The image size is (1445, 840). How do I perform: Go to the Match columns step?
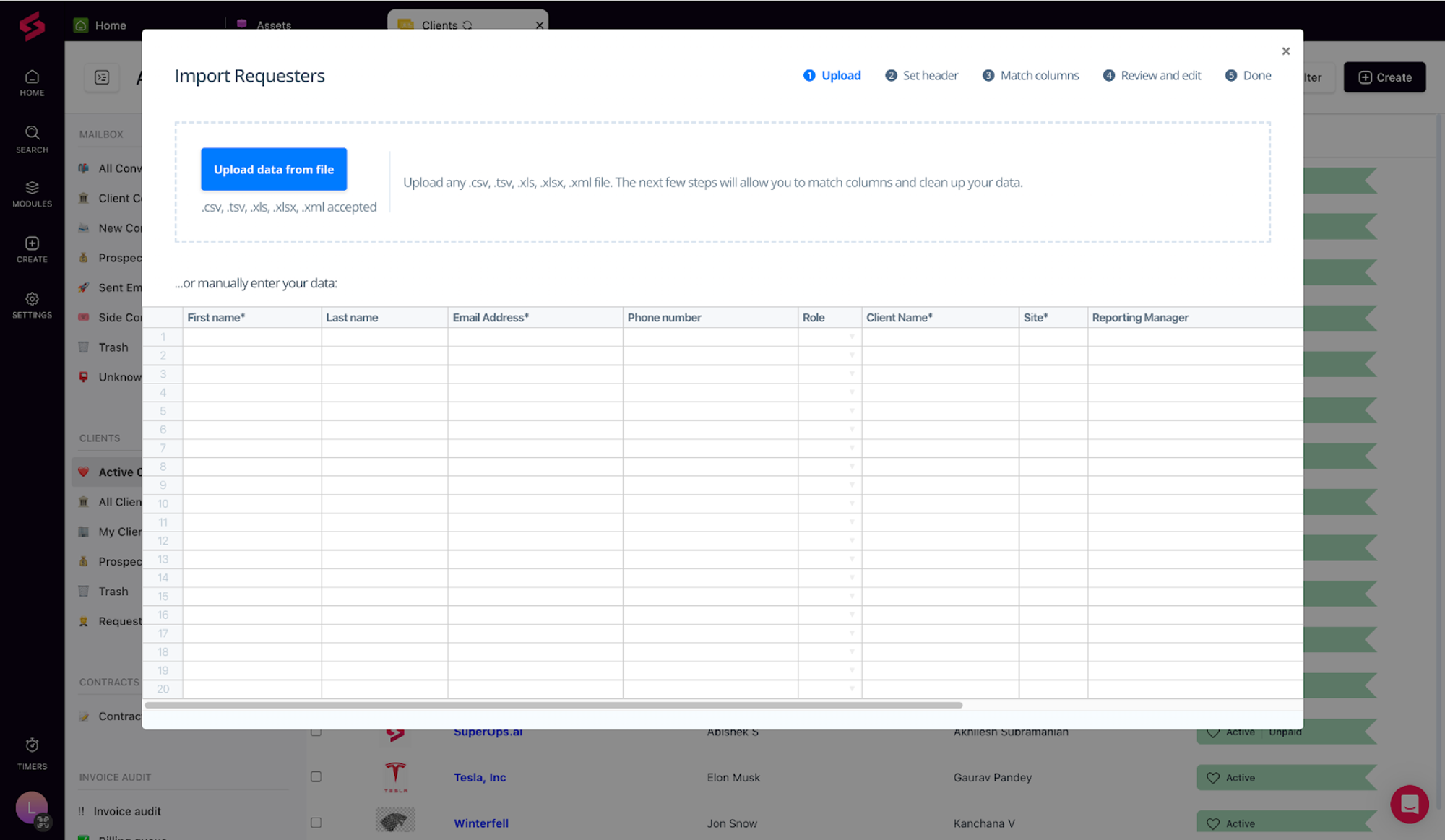[1031, 76]
